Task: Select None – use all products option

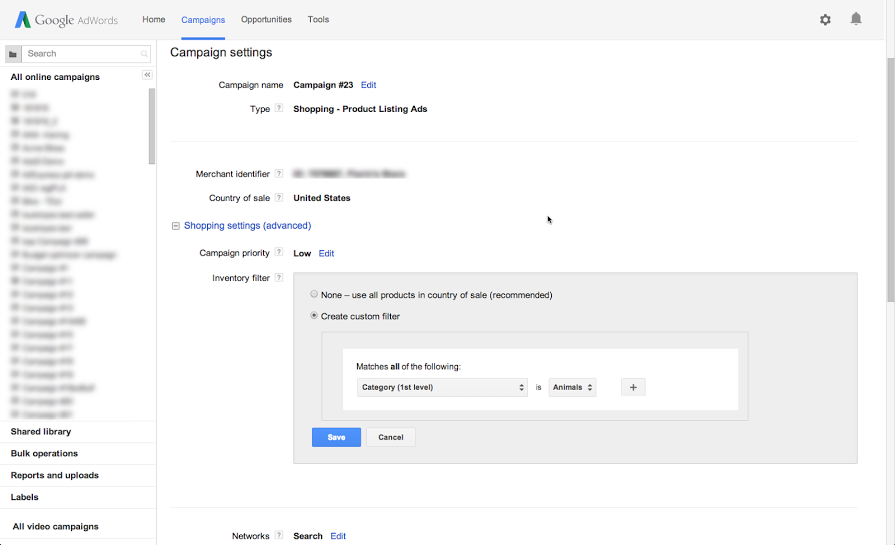Action: click(314, 295)
